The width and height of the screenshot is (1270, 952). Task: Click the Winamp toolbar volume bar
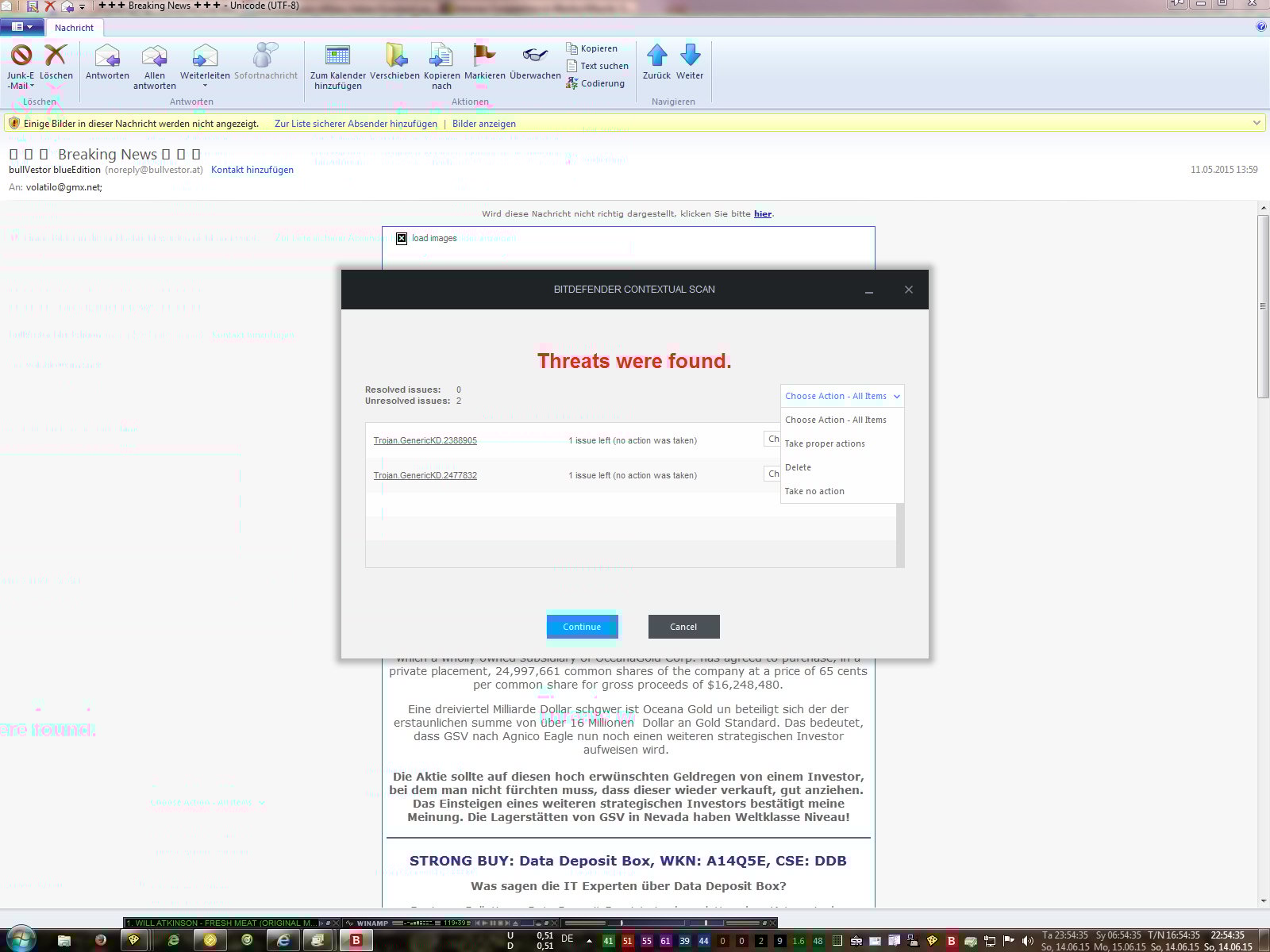[705, 923]
